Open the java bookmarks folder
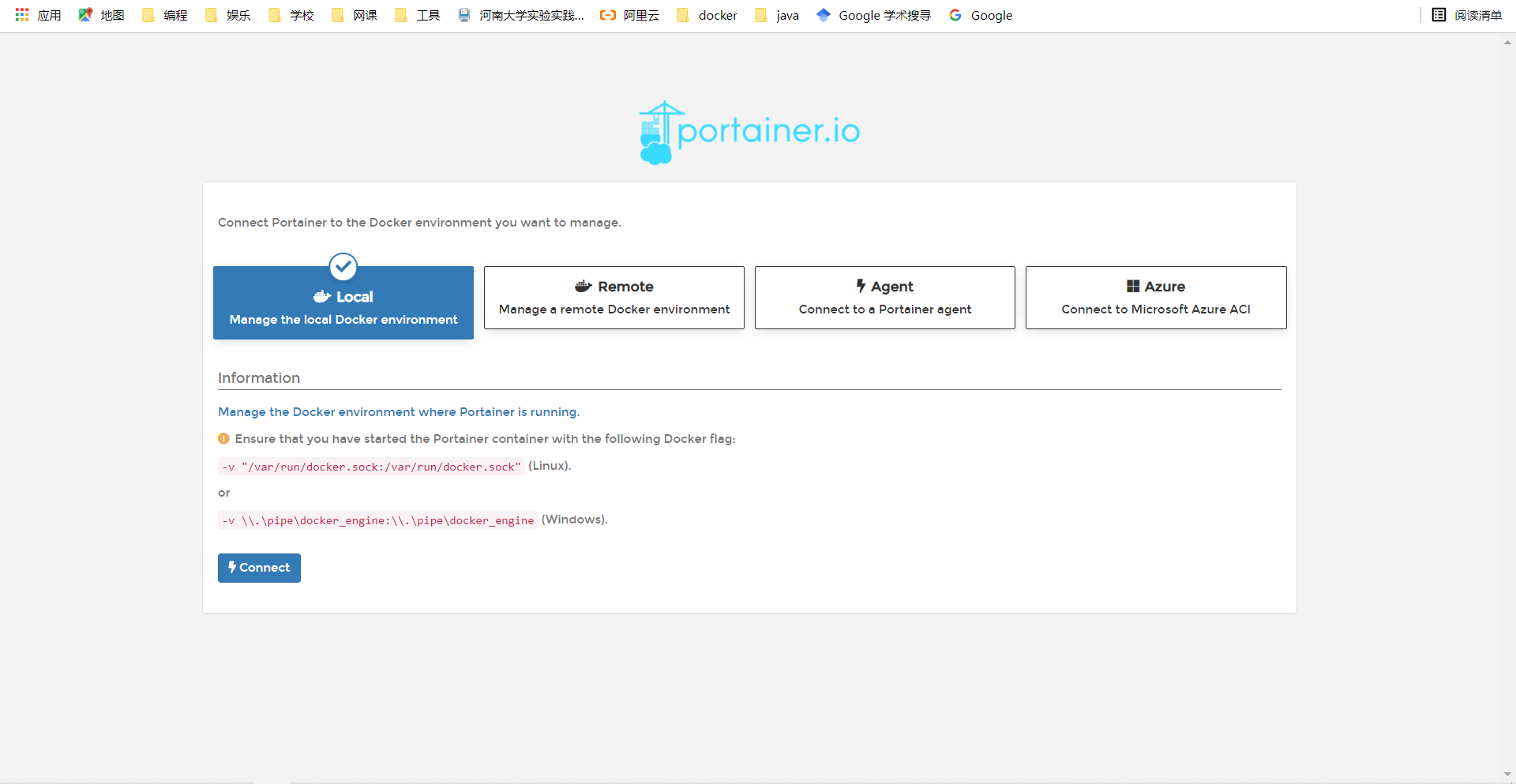Viewport: 1516px width, 784px height. (x=778, y=15)
